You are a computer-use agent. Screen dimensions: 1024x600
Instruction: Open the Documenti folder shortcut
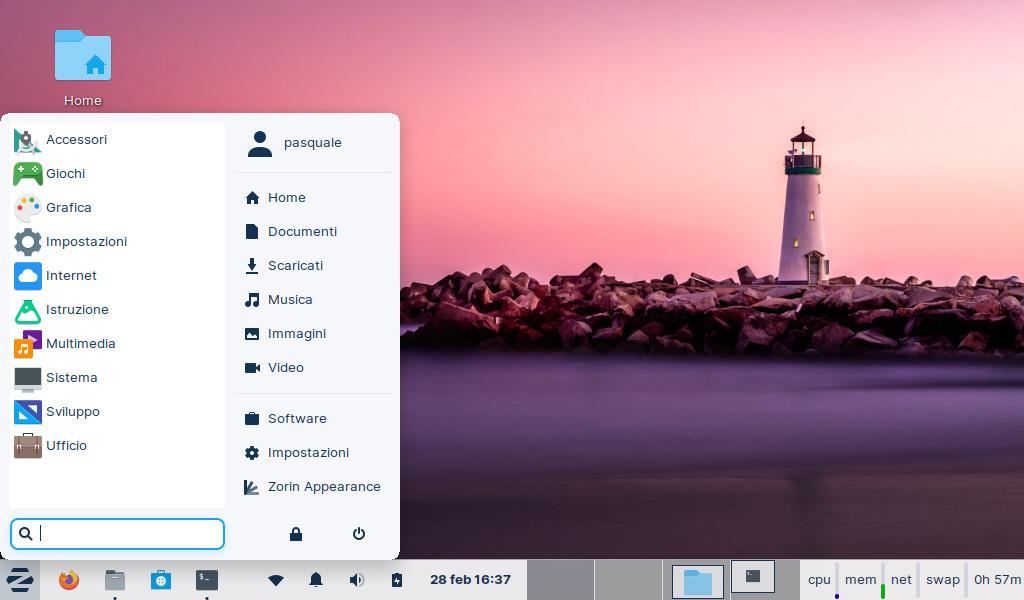click(313, 232)
